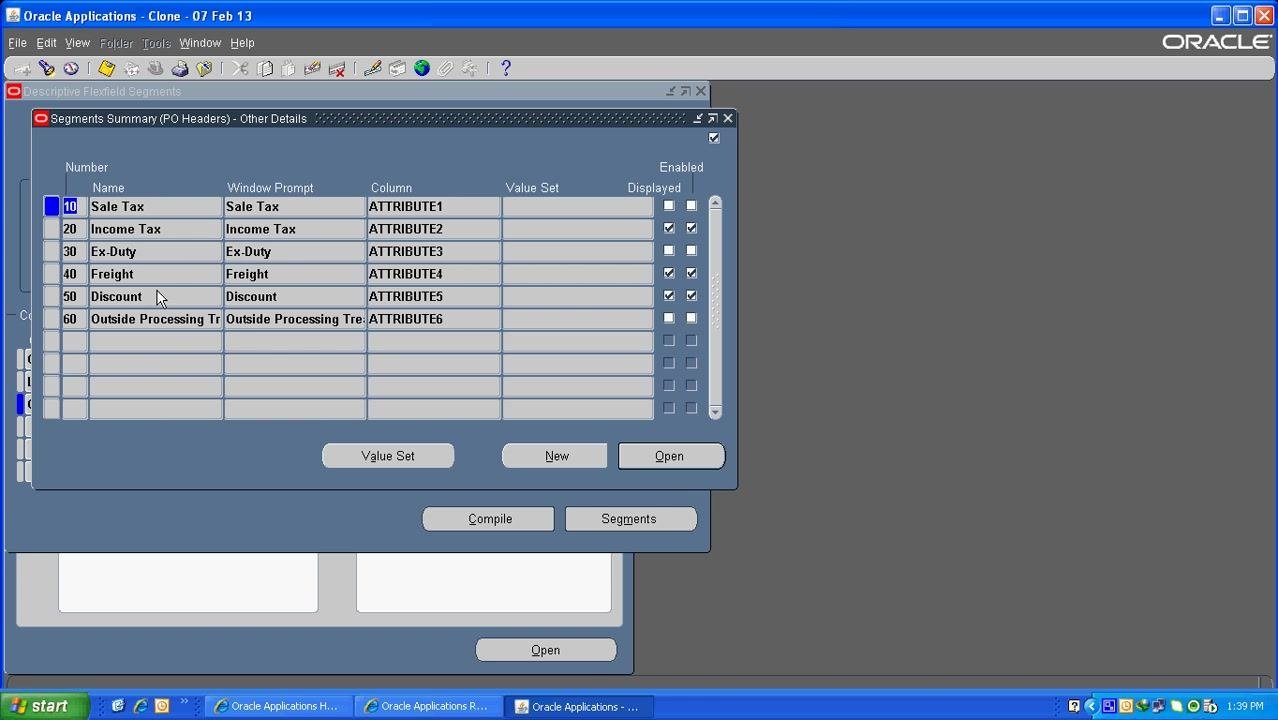Click the Clear Record eraser icon

[x=313, y=69]
